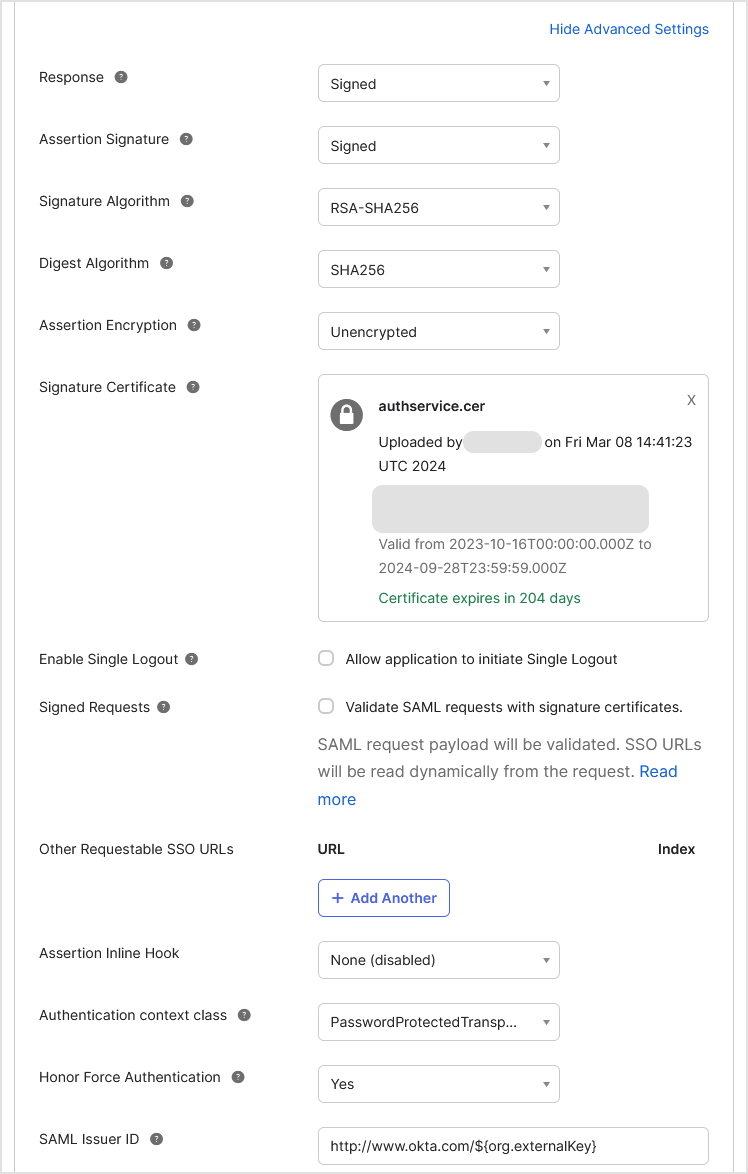The width and height of the screenshot is (748, 1174).
Task: Remove the authservice.cer certificate
Action: pos(691,399)
